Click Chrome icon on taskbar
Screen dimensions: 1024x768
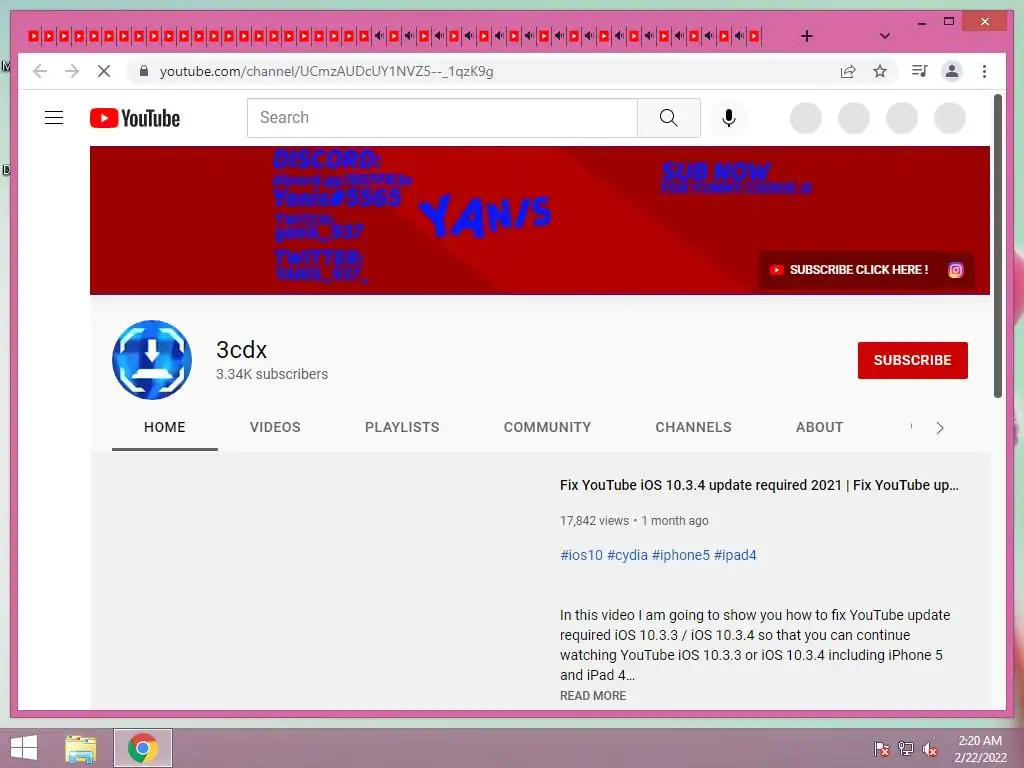pyautogui.click(x=143, y=748)
